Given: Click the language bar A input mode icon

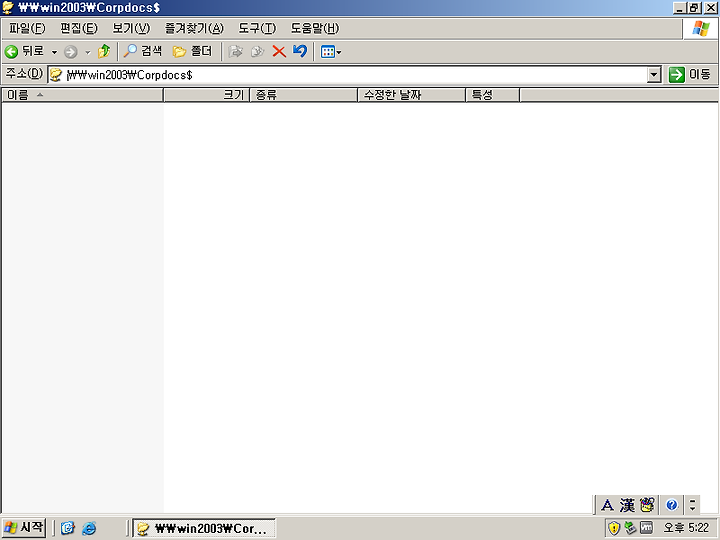Looking at the screenshot, I should click(x=607, y=505).
